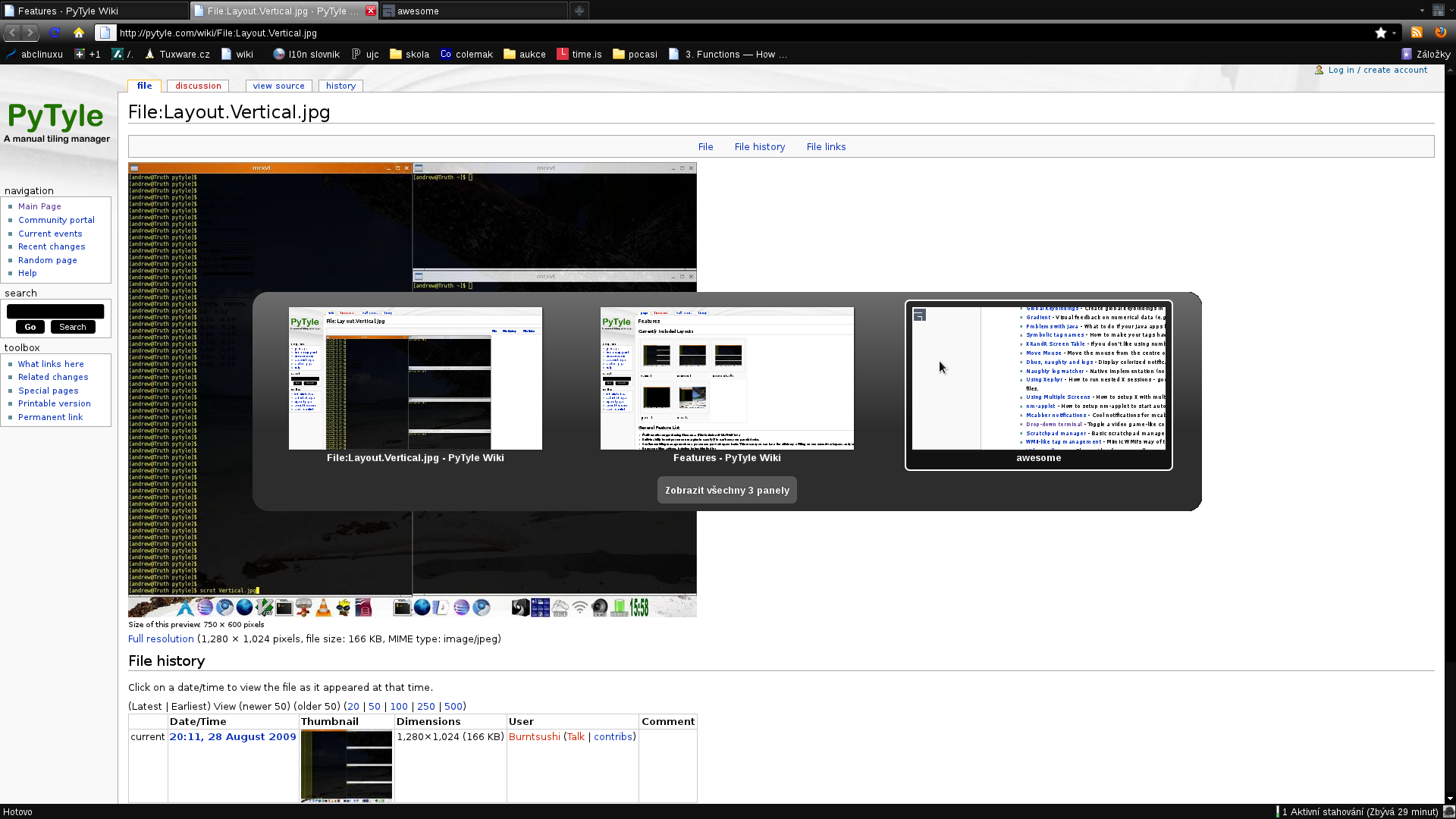Open the file history thumbnail image
Screen dimensions: 1456x819
pos(347,764)
